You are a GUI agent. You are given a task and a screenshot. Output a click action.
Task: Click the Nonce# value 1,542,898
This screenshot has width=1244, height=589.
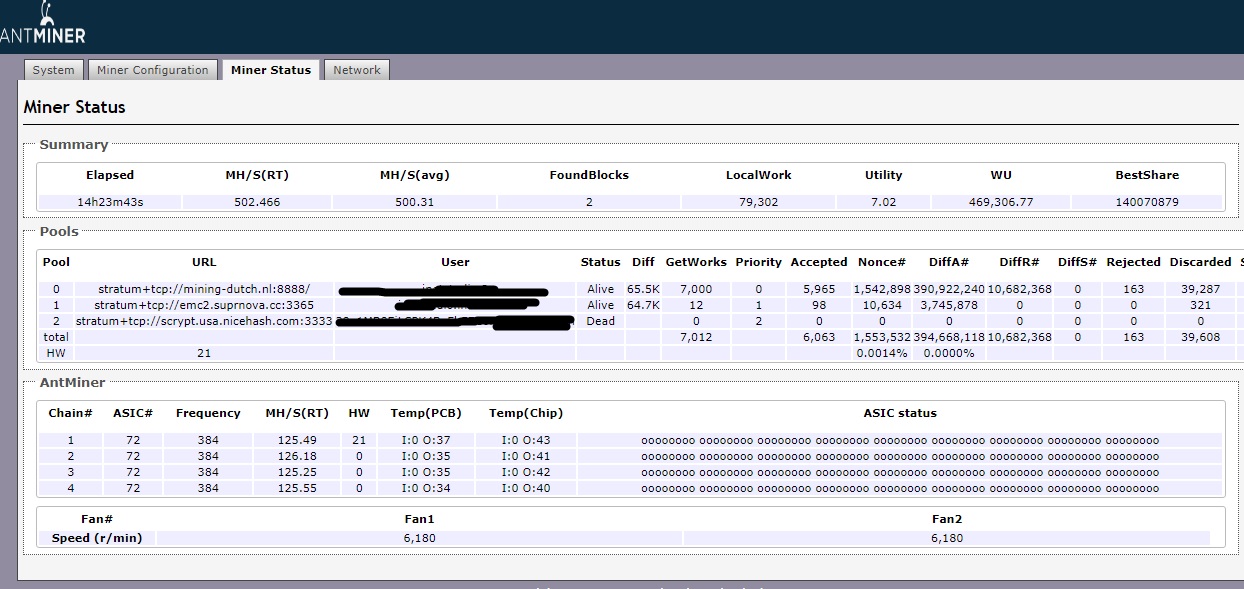(881, 289)
